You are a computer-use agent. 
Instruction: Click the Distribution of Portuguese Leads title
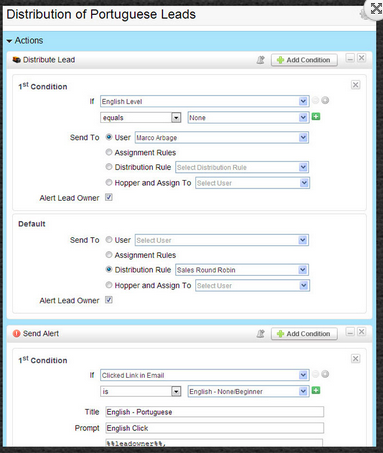pos(101,14)
